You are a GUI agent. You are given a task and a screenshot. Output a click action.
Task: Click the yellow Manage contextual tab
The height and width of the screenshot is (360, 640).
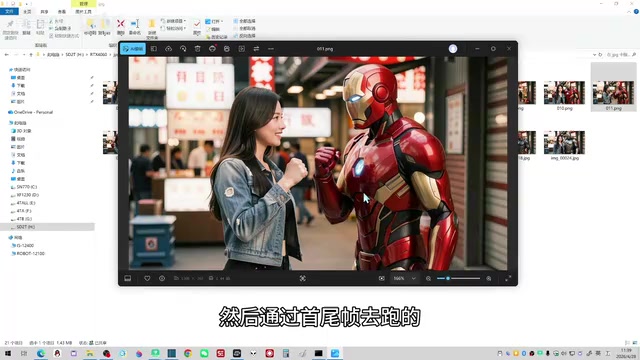click(x=84, y=4)
